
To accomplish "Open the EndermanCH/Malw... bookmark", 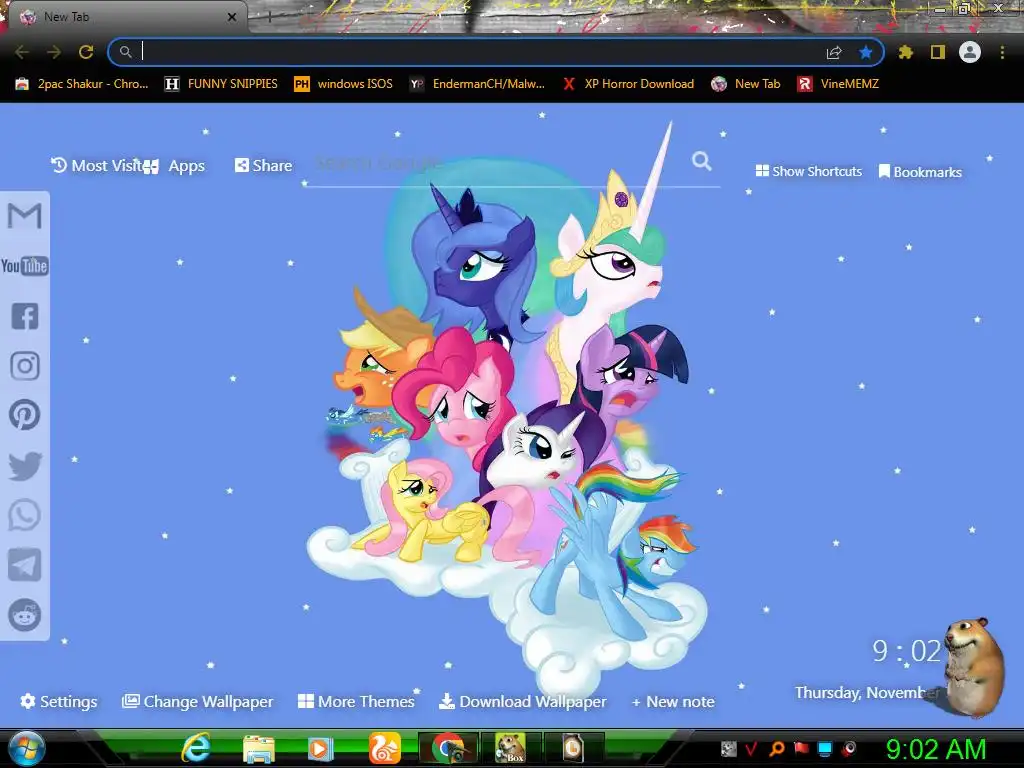I will [x=477, y=84].
